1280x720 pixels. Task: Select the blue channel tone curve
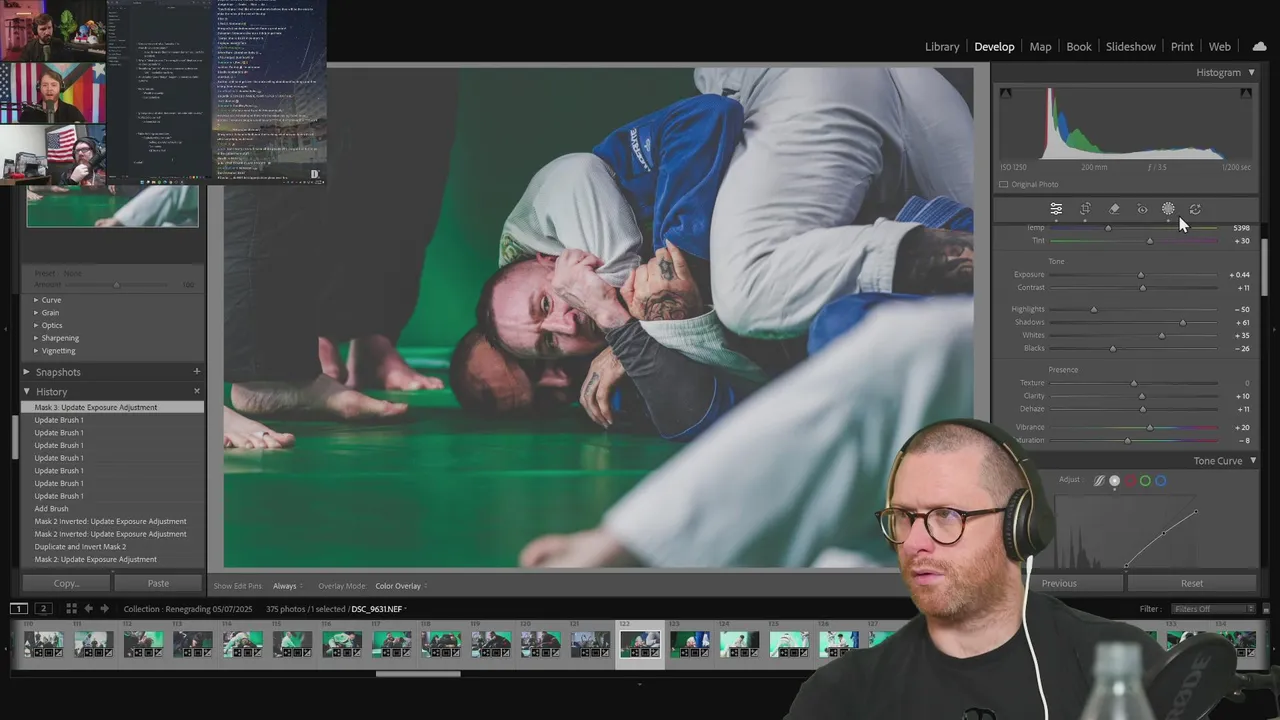[1161, 481]
